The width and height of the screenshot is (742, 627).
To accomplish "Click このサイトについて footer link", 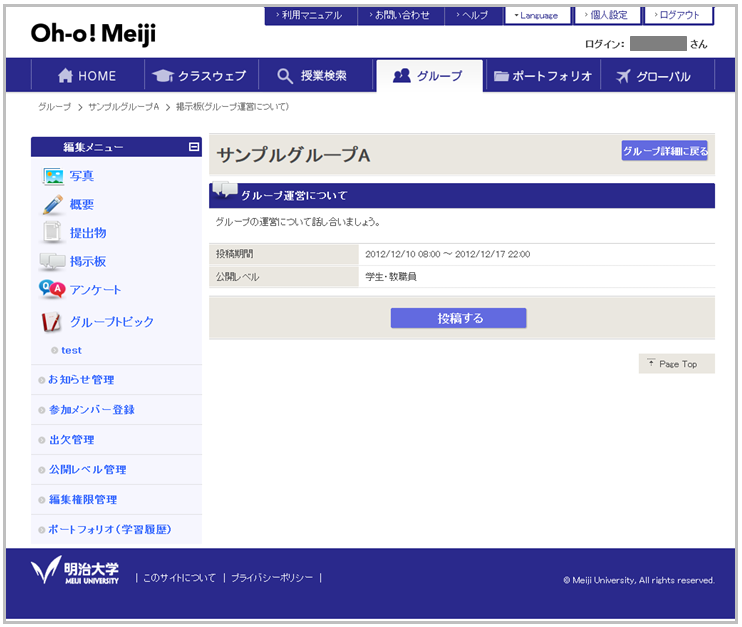I will (x=179, y=578).
